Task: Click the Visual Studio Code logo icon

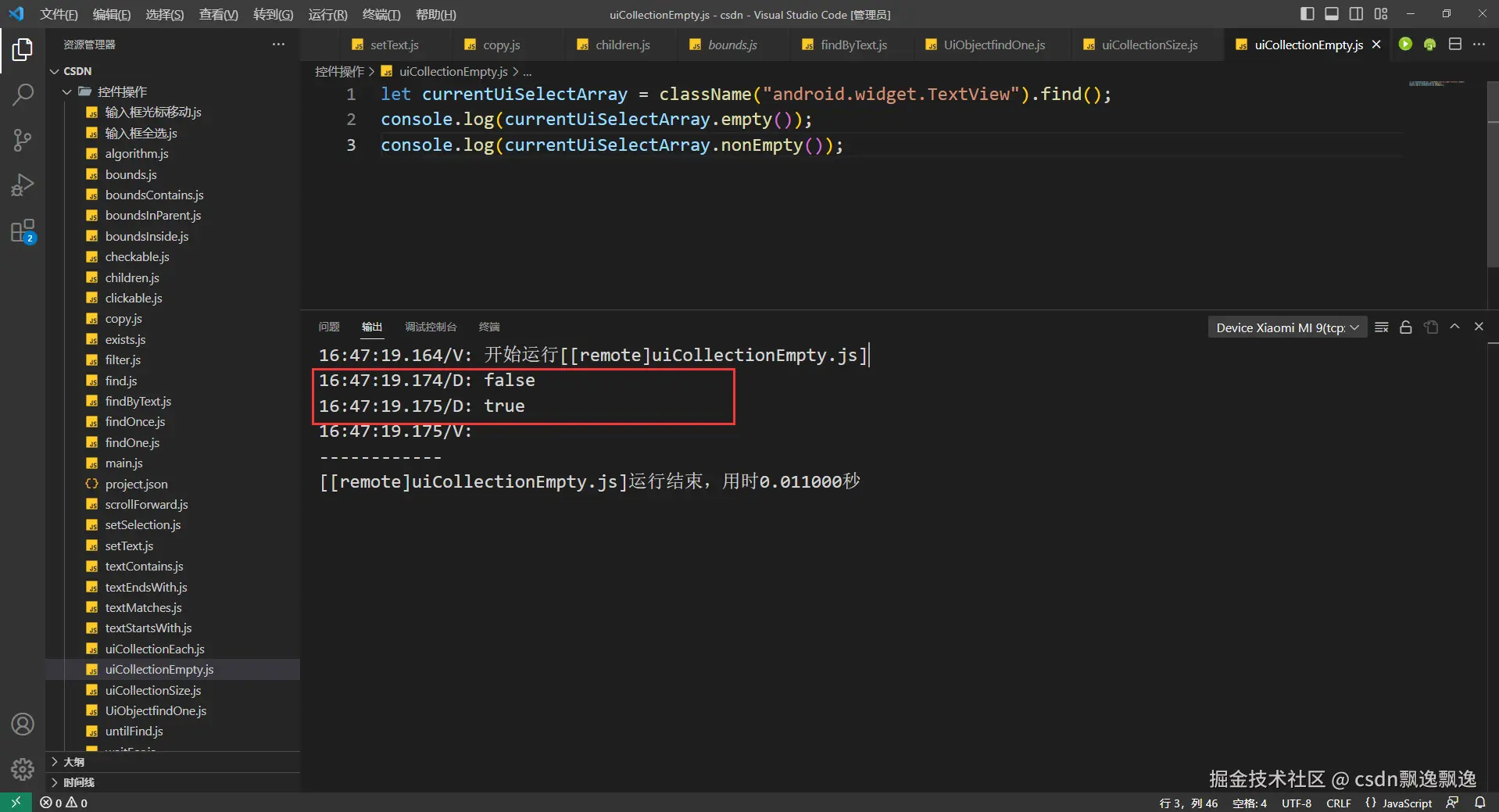Action: [16, 14]
